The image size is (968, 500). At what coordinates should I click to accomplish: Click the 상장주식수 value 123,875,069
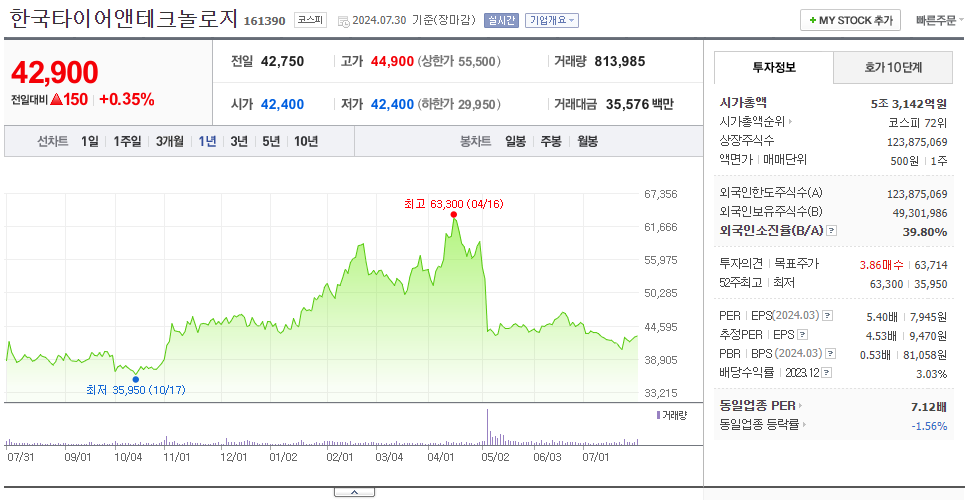point(917,142)
